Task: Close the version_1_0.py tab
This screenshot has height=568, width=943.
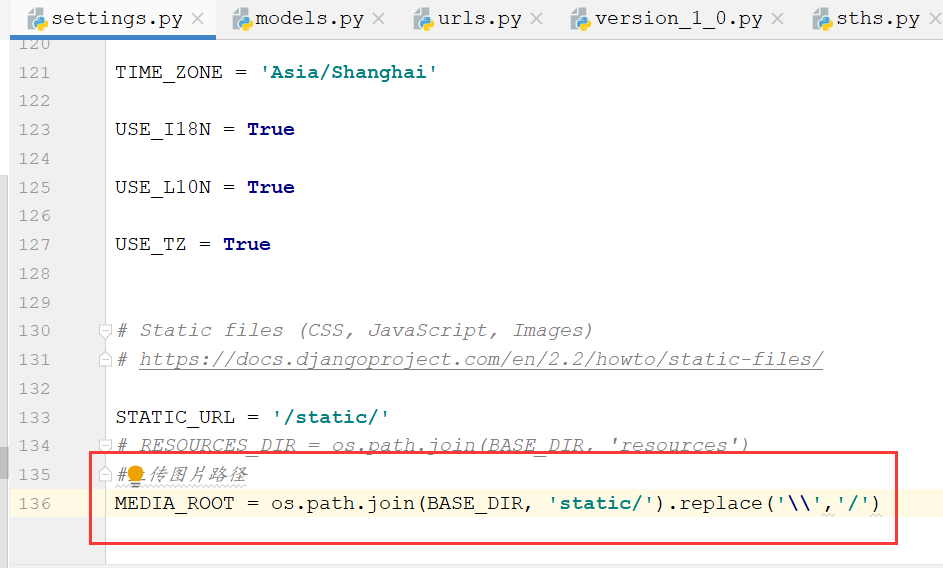Action: (778, 19)
